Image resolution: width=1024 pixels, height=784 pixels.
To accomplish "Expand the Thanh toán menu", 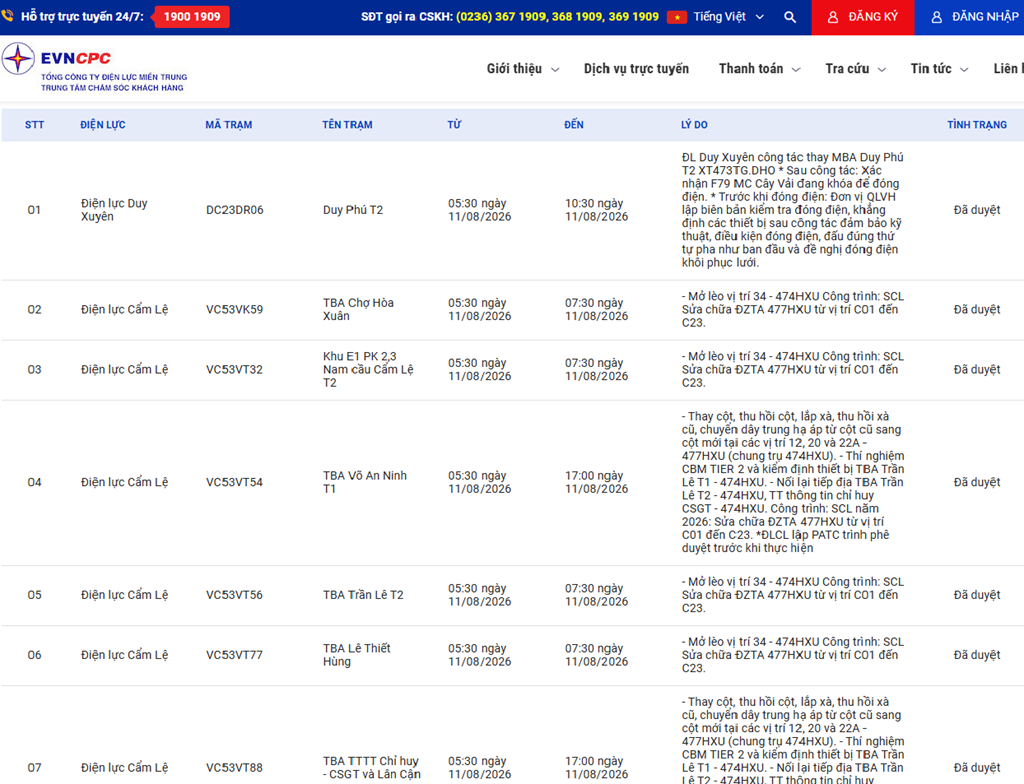I will coord(759,69).
